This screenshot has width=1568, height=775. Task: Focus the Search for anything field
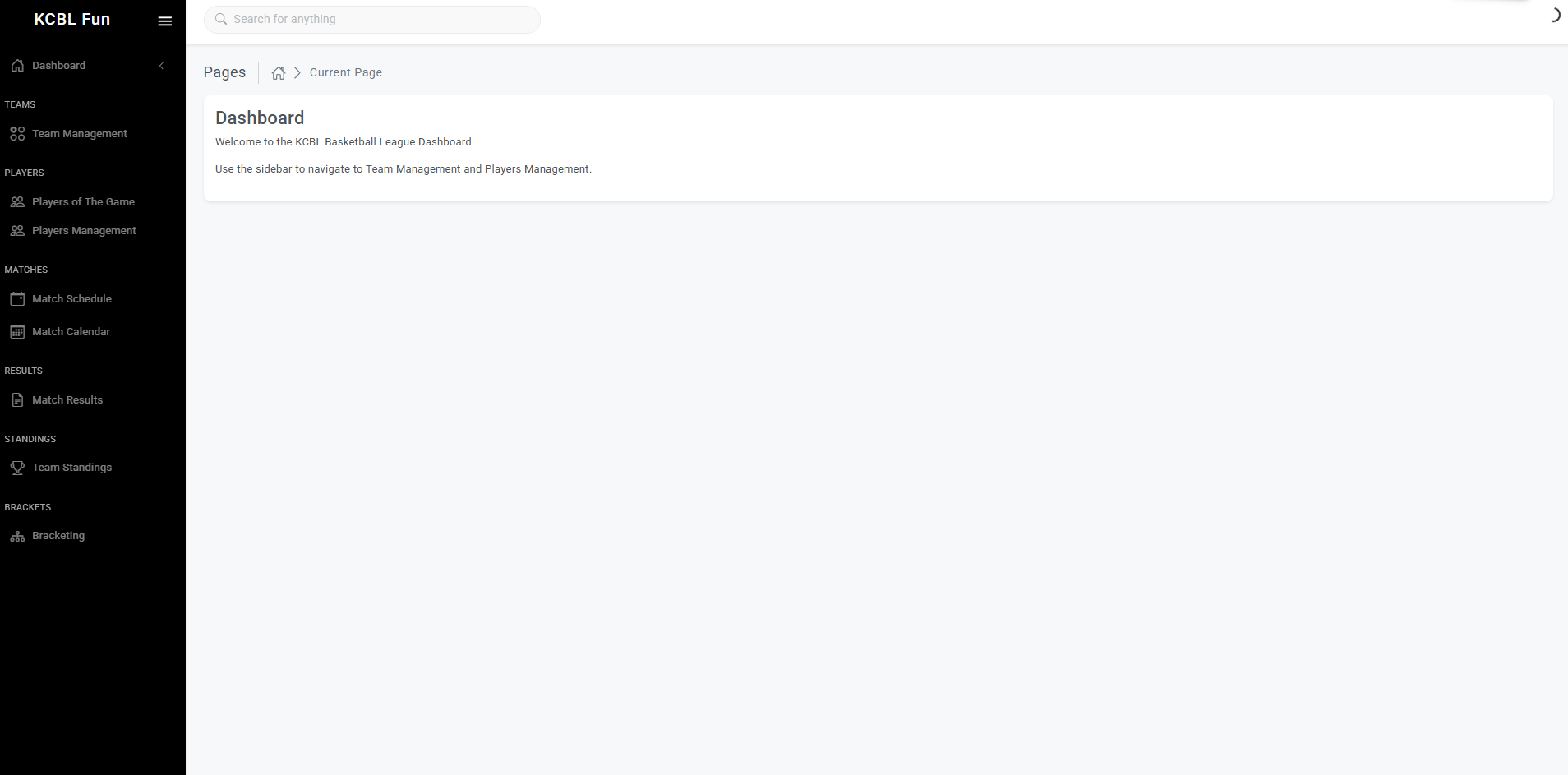(378, 20)
